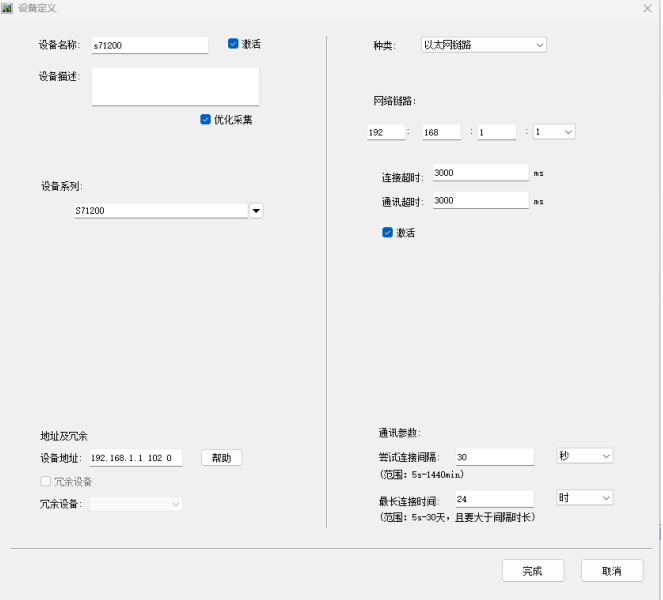Viewport: 663px width, 600px height.
Task: Click the 最长连接时间 input field
Action: click(x=495, y=499)
